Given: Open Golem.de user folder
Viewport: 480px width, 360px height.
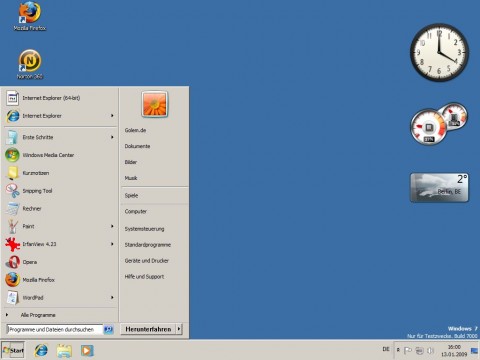Looking at the screenshot, I should coord(135,130).
